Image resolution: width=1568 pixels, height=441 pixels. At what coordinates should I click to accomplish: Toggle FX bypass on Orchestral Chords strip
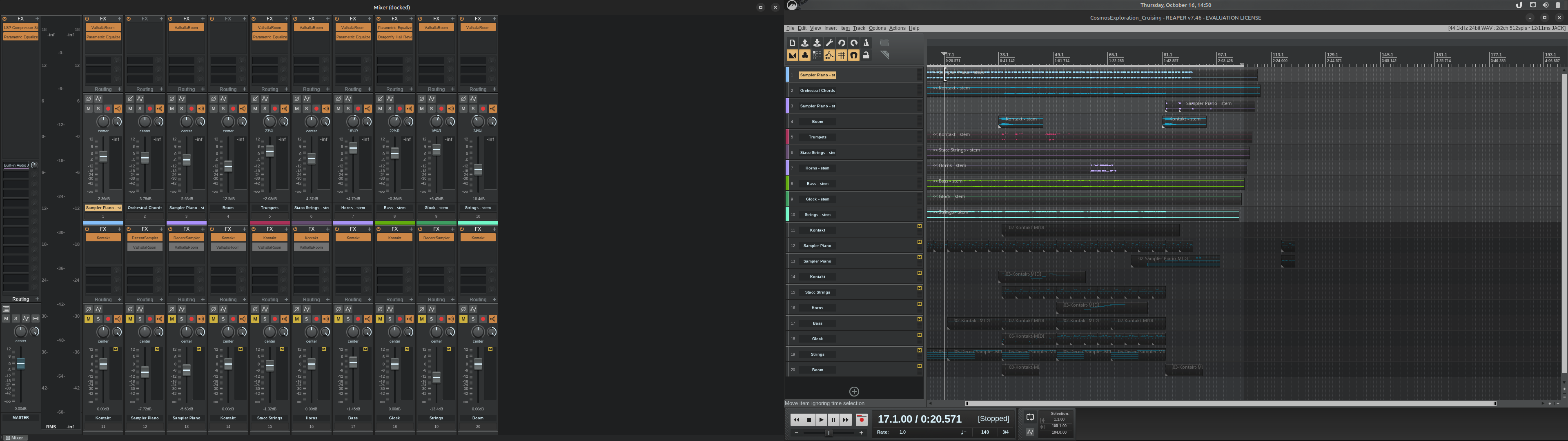click(x=129, y=19)
